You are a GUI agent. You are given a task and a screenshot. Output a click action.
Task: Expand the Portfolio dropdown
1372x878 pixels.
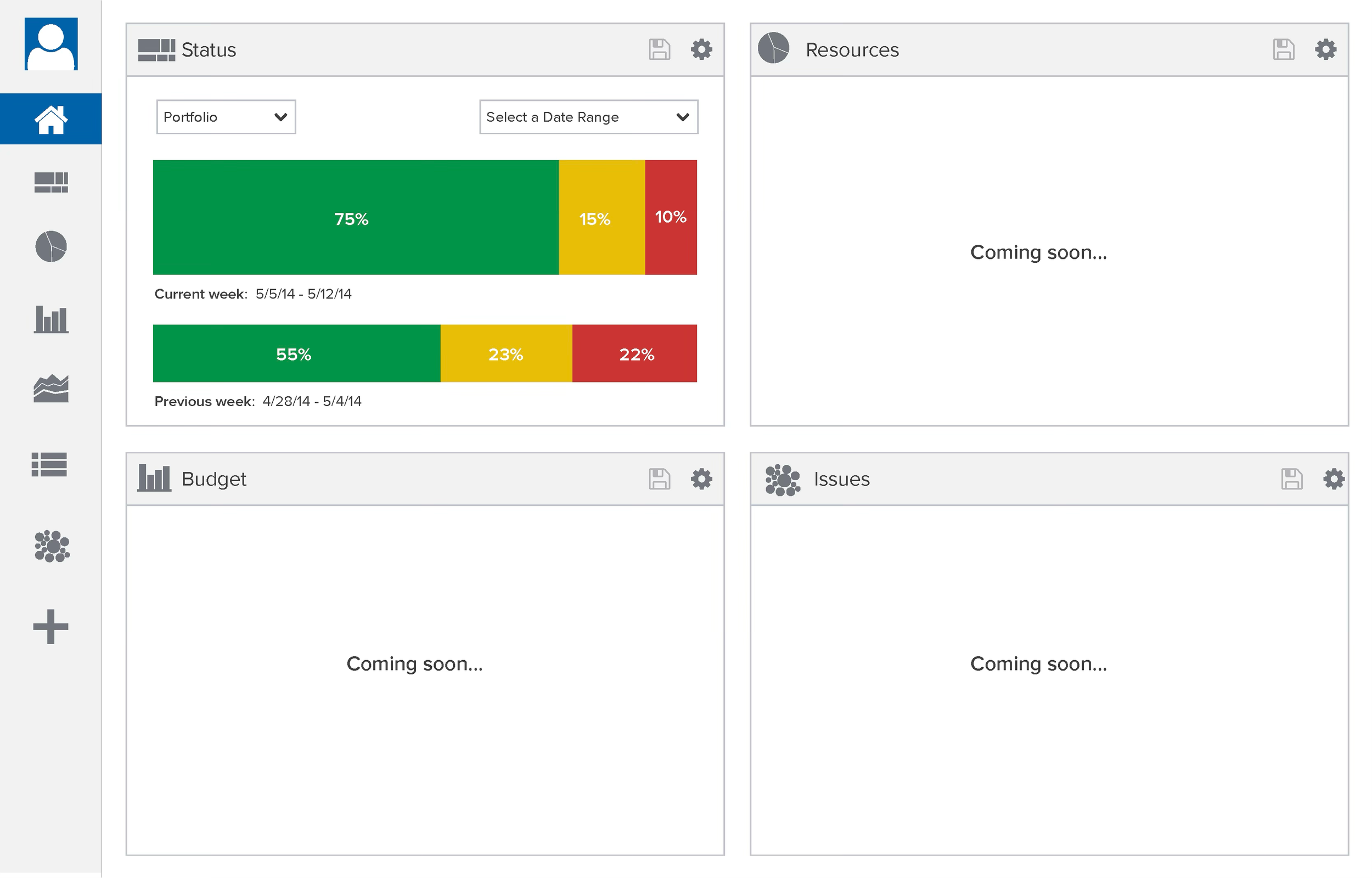226,117
